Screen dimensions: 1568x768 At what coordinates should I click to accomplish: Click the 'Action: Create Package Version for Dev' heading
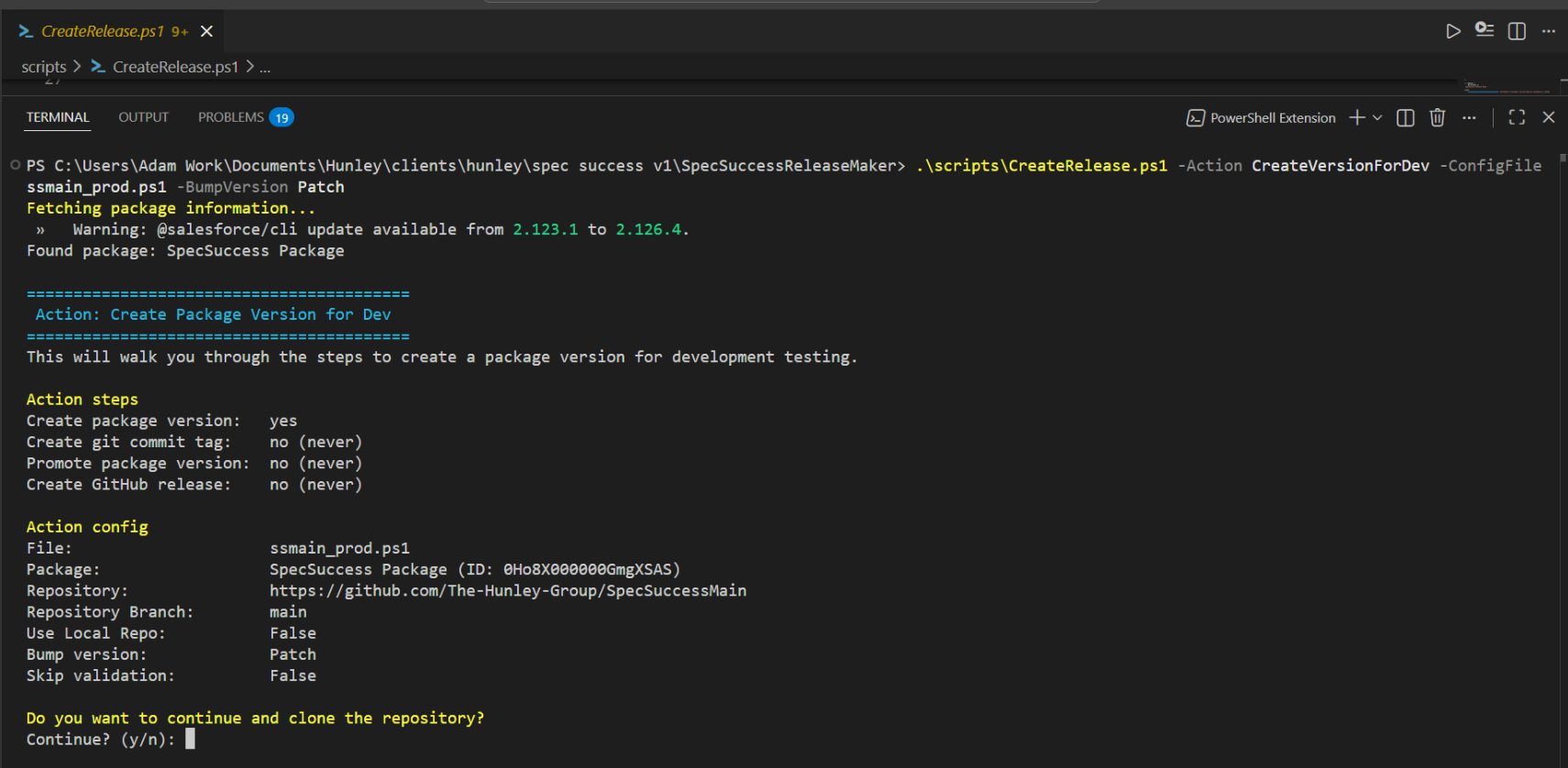213,314
